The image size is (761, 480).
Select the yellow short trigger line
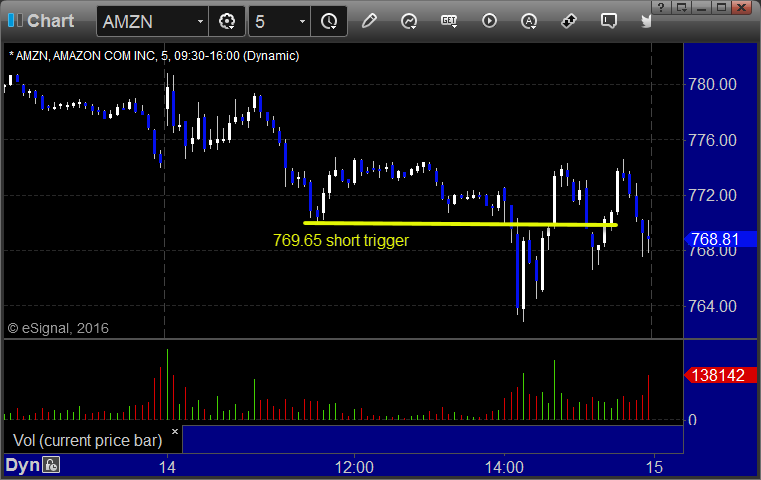[460, 224]
